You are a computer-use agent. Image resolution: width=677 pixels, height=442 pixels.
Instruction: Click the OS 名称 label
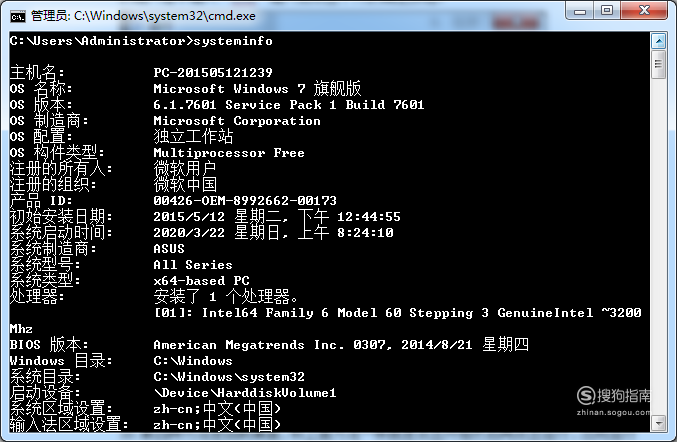click(x=41, y=88)
